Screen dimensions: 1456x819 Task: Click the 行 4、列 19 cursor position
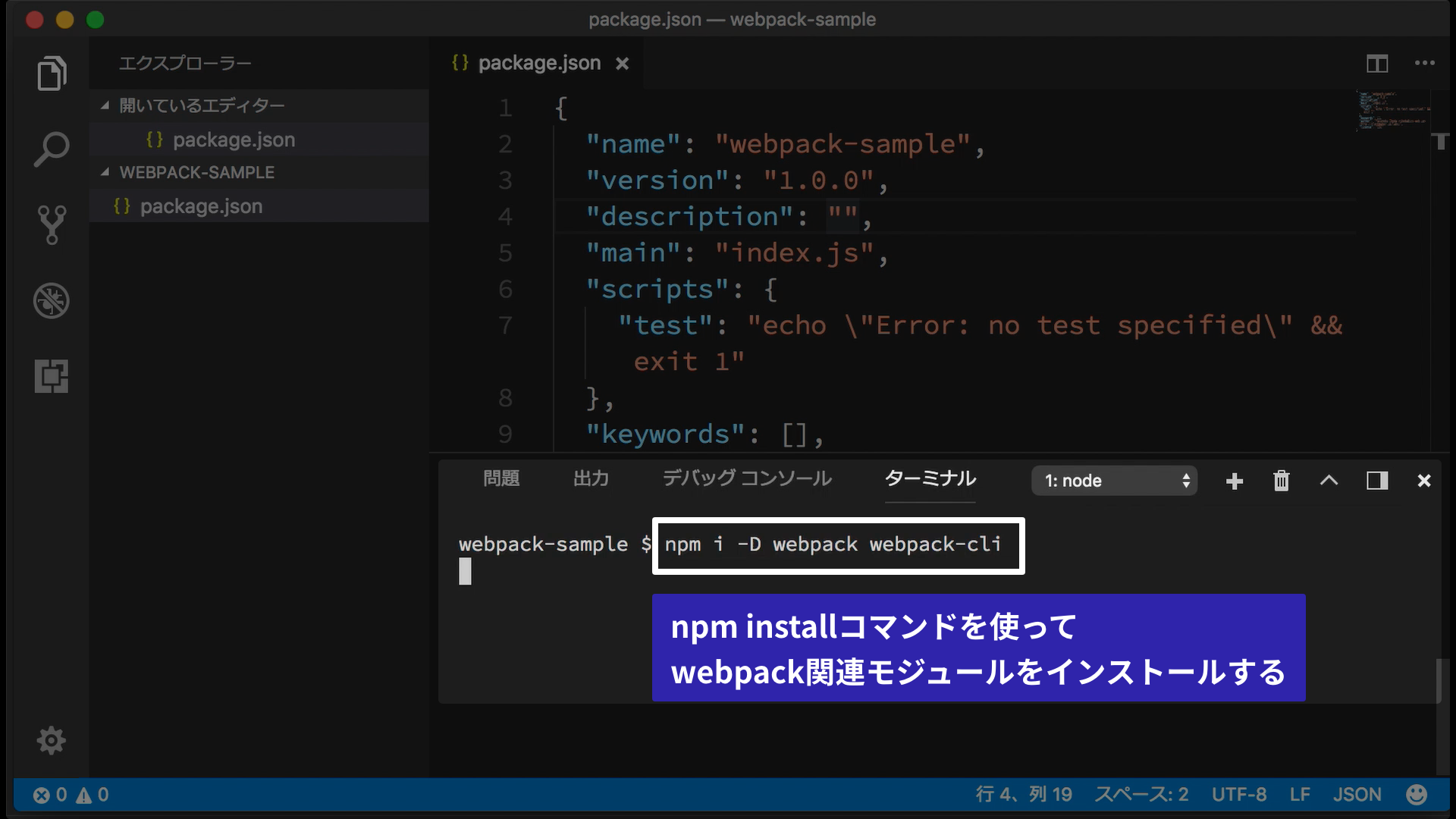pyautogui.click(x=1024, y=795)
